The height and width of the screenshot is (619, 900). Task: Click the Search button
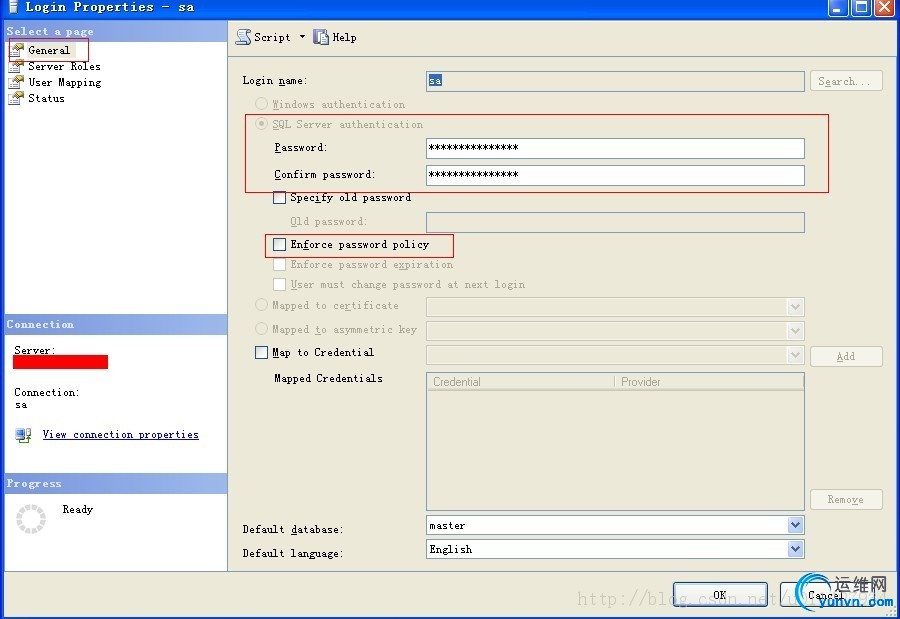pos(846,81)
